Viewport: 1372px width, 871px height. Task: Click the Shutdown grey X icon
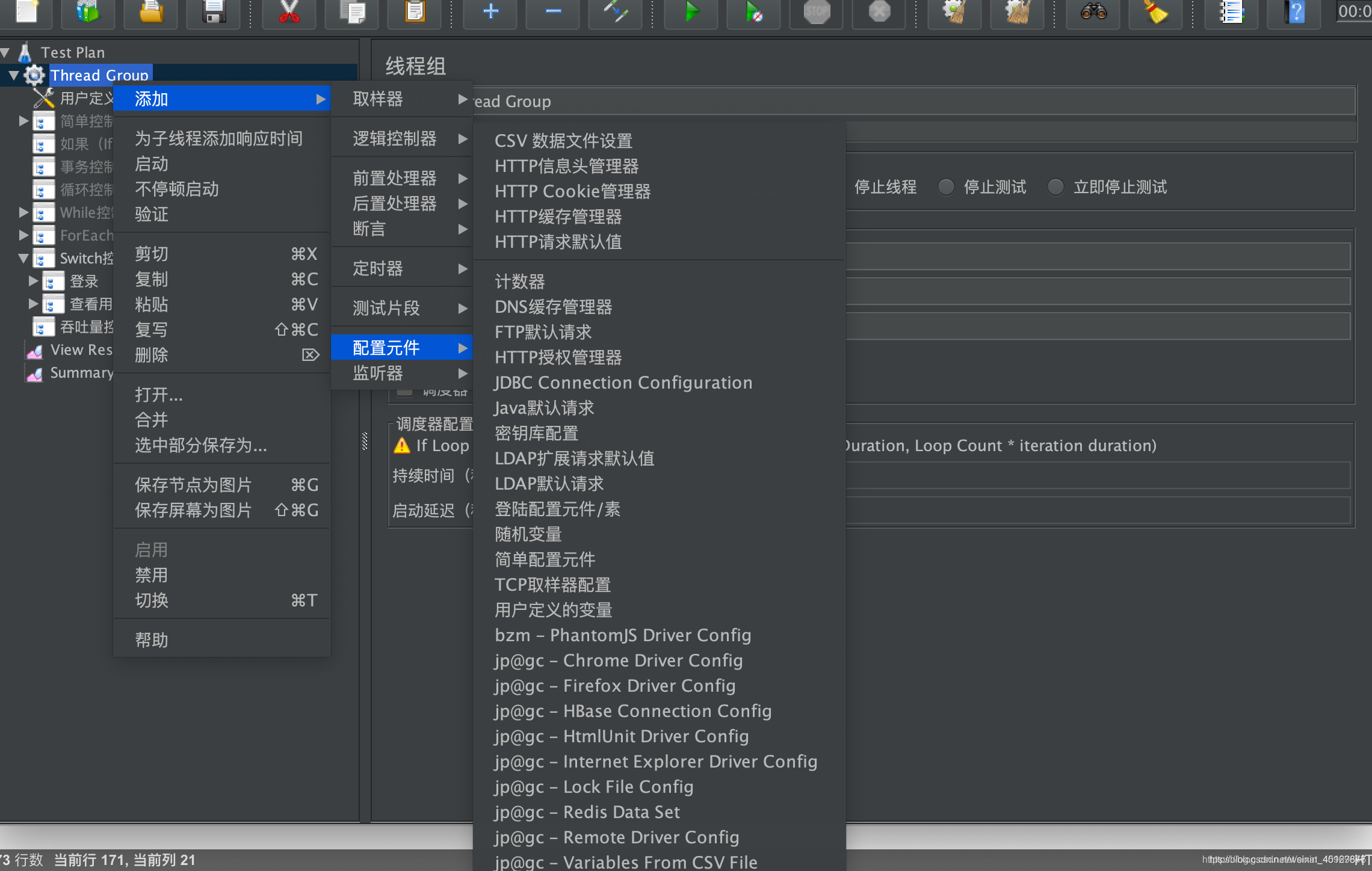tap(879, 11)
